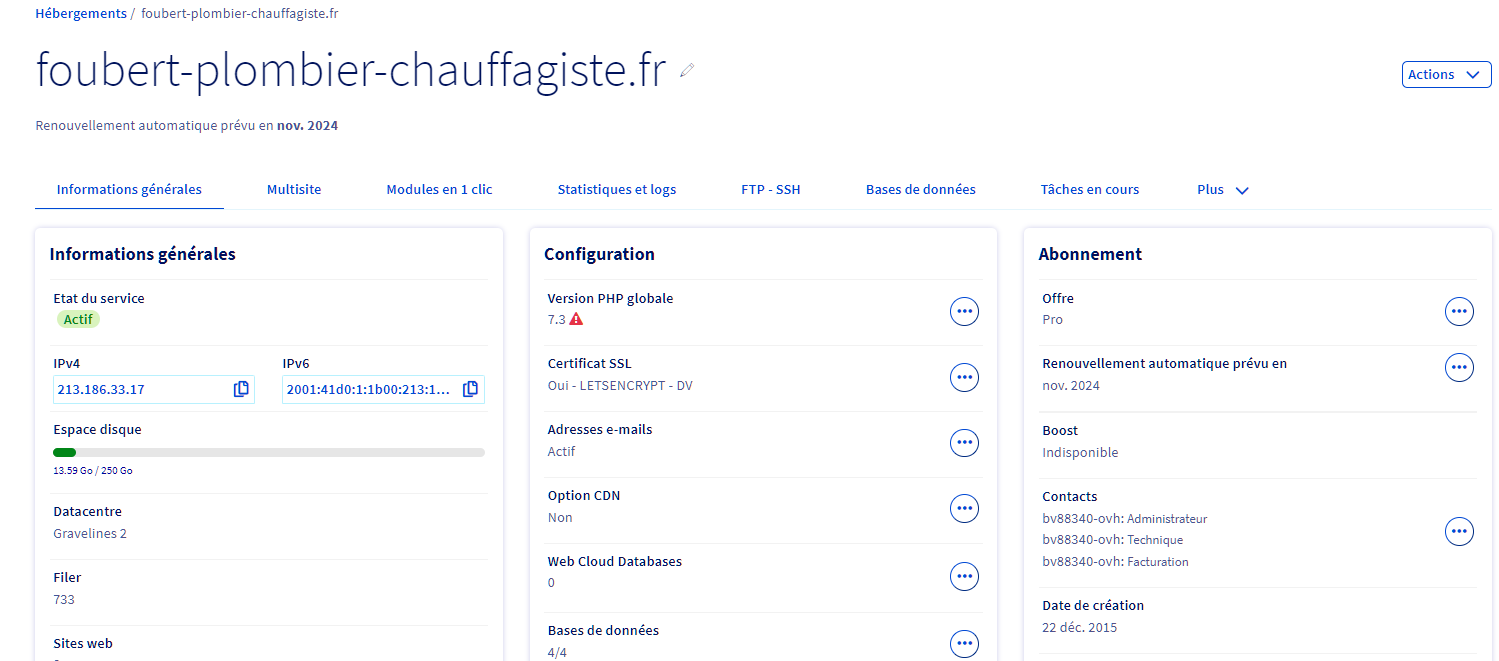This screenshot has height=661, width=1499.
Task: Open options for Renouvellement automatique row
Action: click(x=1460, y=367)
